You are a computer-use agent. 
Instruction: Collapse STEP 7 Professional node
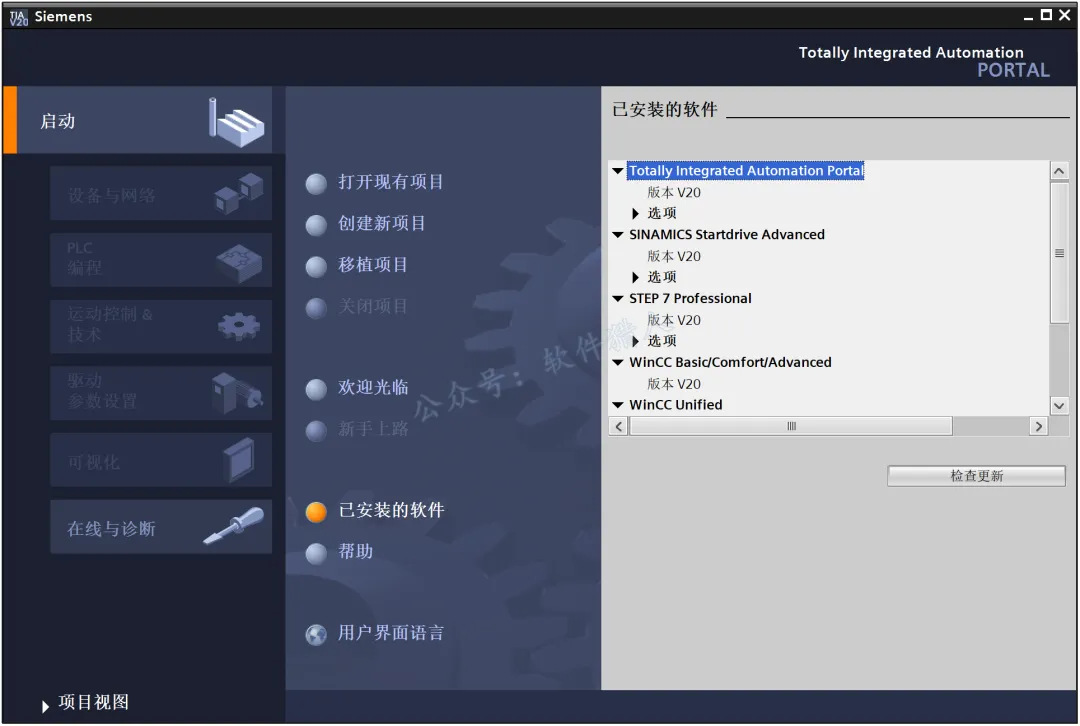pyautogui.click(x=618, y=299)
